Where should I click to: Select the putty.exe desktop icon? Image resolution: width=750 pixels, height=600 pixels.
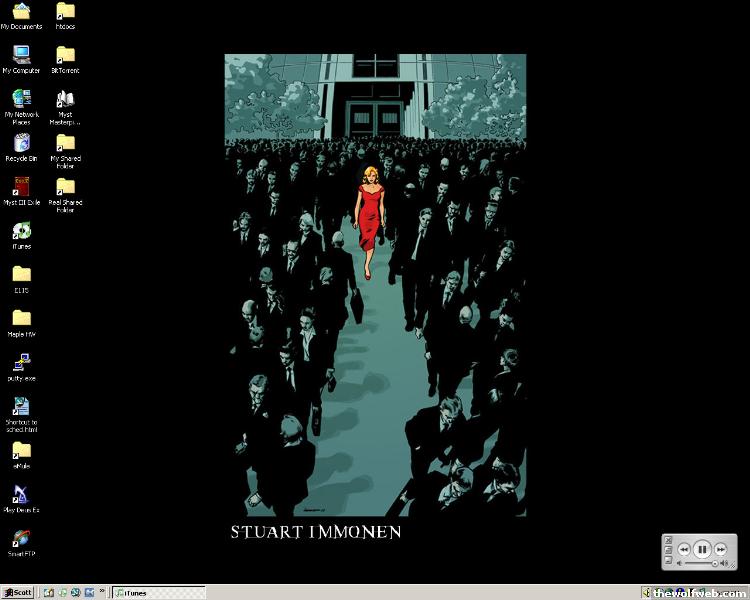click(21, 362)
